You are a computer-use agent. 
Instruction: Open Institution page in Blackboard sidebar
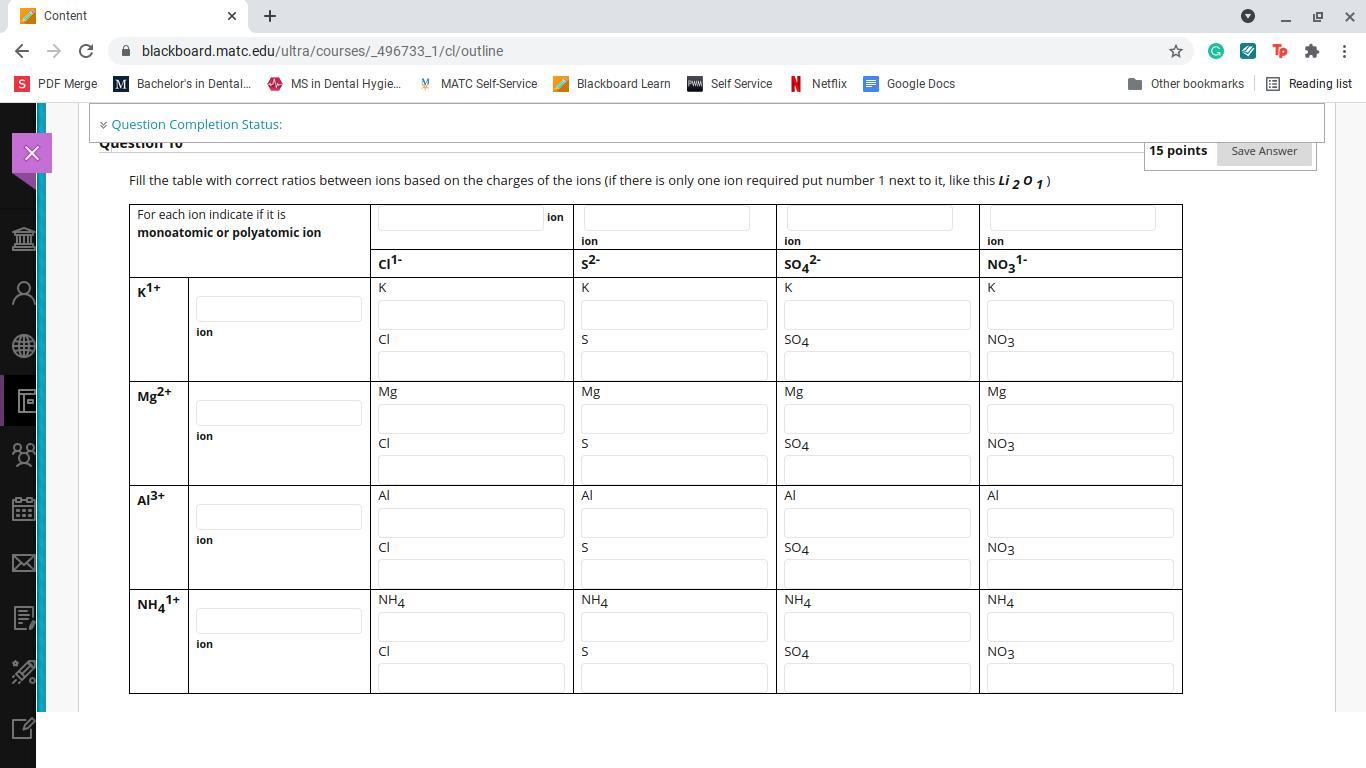click(23, 239)
